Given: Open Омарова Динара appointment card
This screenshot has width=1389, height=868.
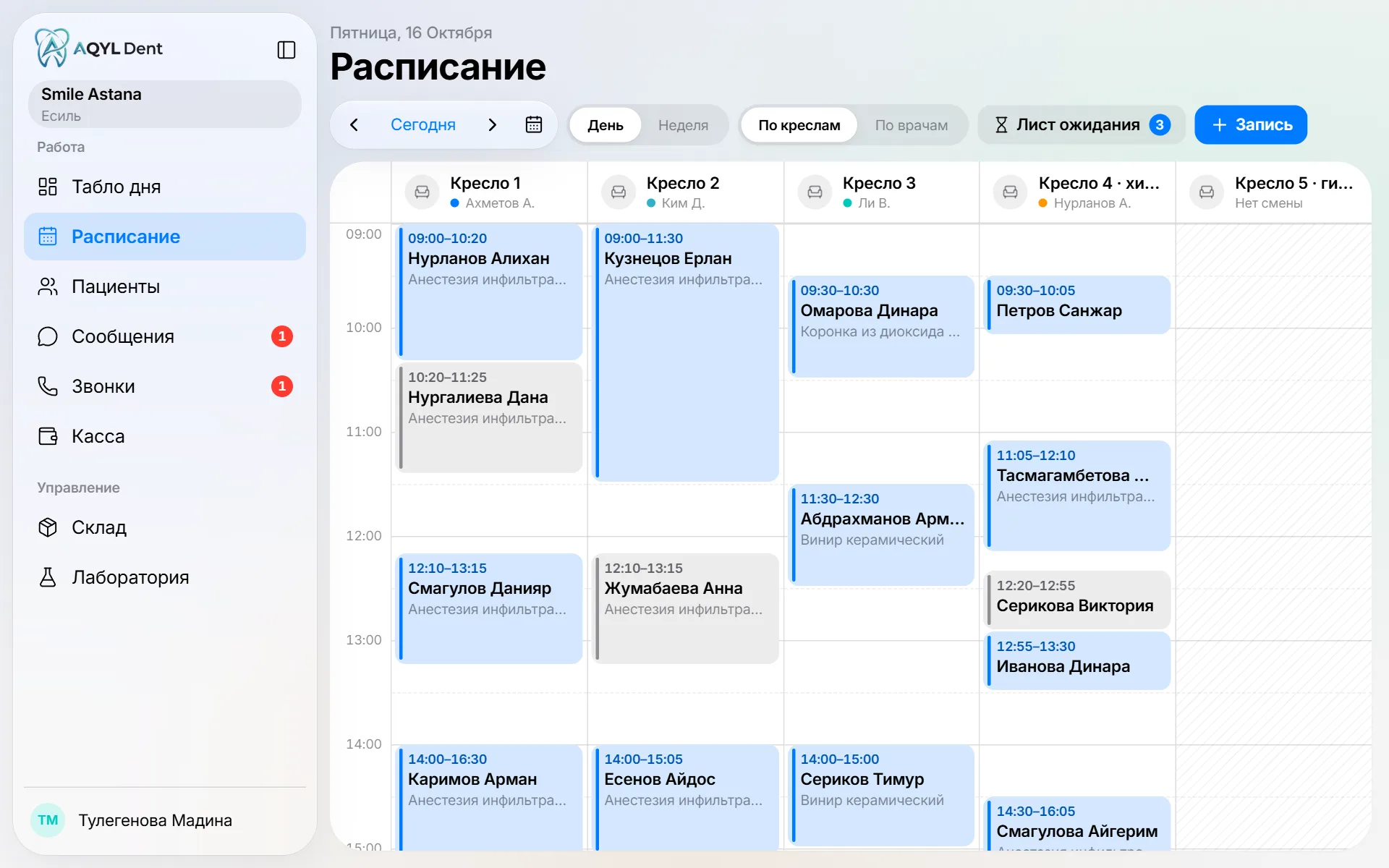Looking at the screenshot, I should [882, 327].
